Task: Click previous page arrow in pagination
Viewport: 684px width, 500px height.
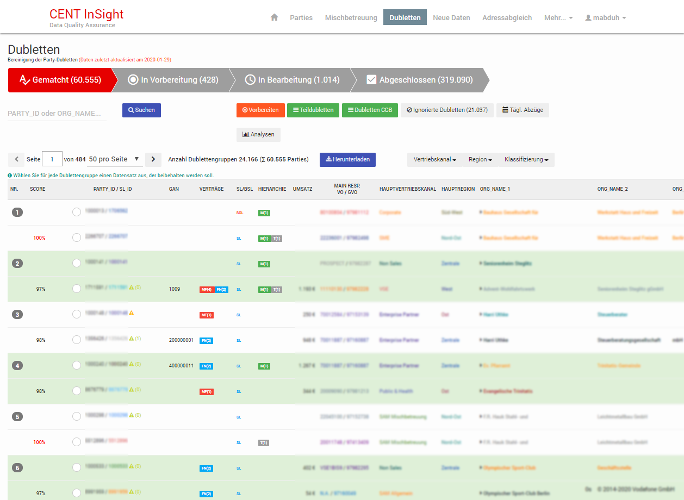Action: 16,159
